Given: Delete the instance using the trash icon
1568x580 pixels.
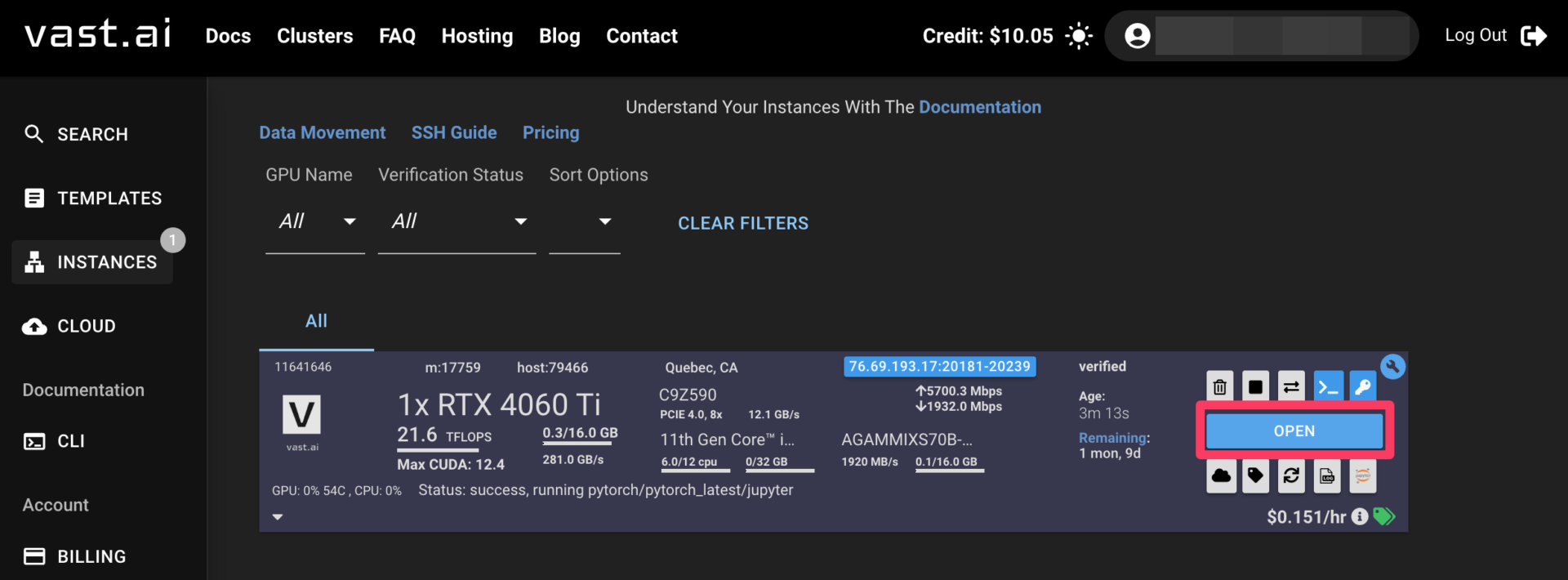Looking at the screenshot, I should [x=1220, y=386].
